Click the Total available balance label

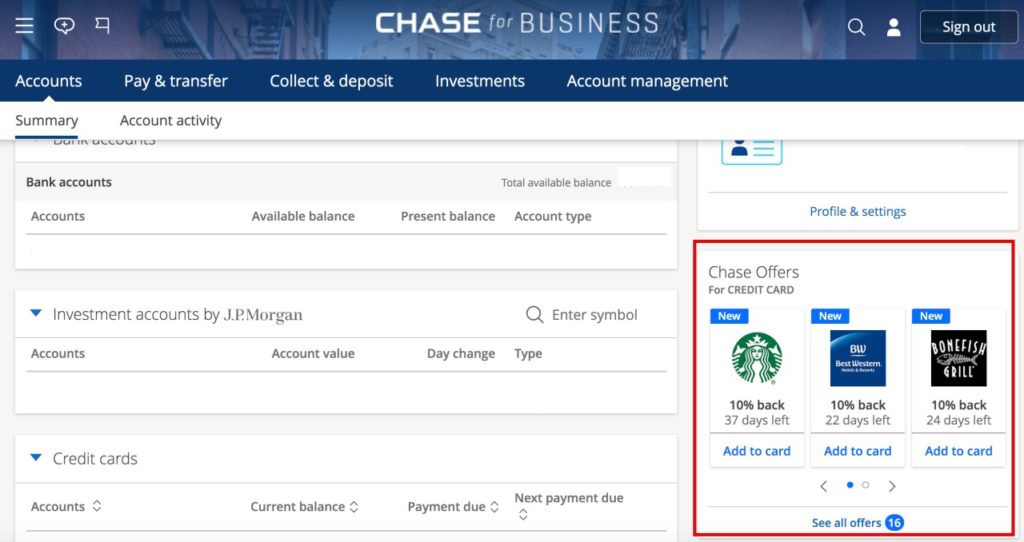[556, 183]
